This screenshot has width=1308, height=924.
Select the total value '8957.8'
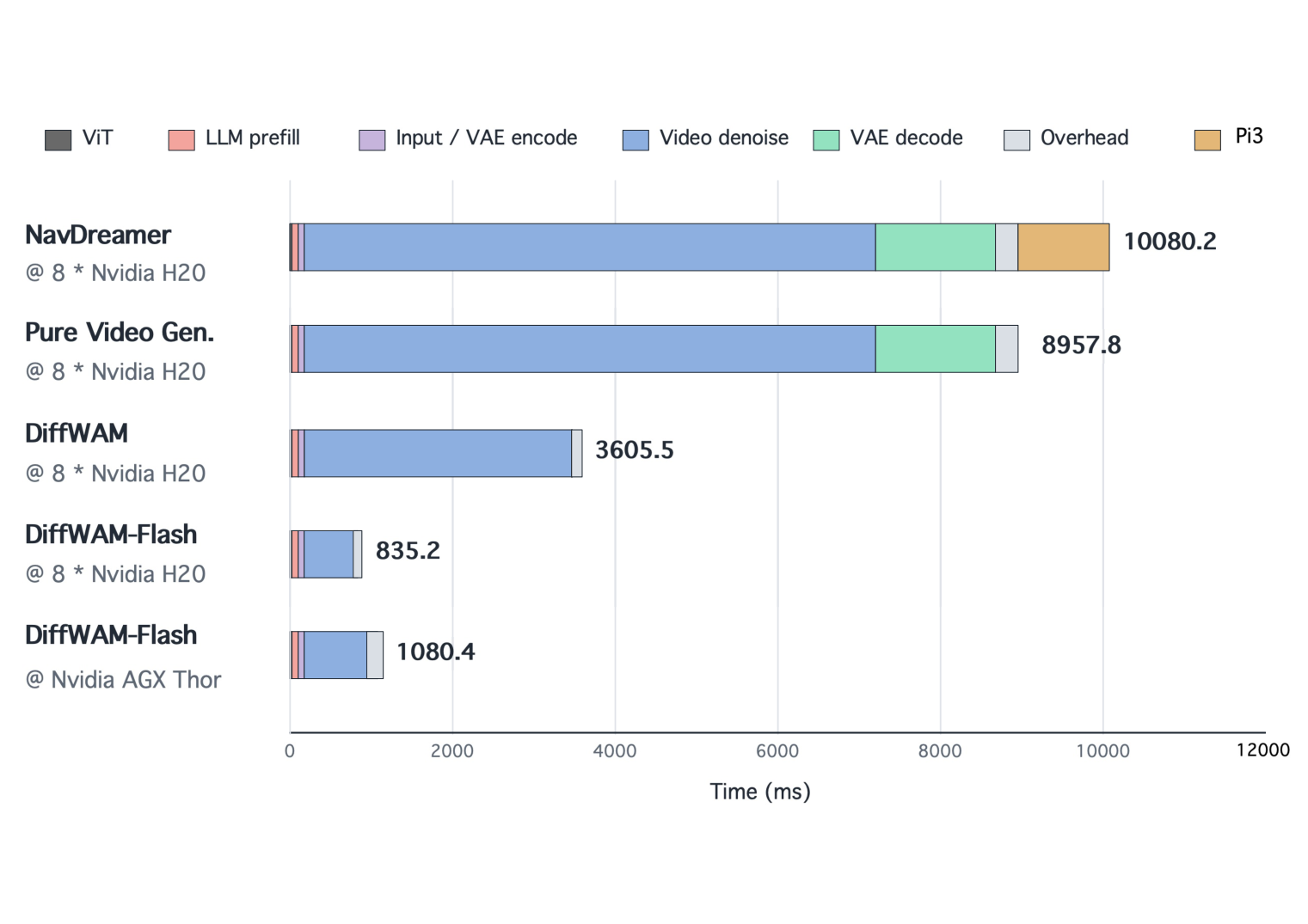click(x=1081, y=346)
